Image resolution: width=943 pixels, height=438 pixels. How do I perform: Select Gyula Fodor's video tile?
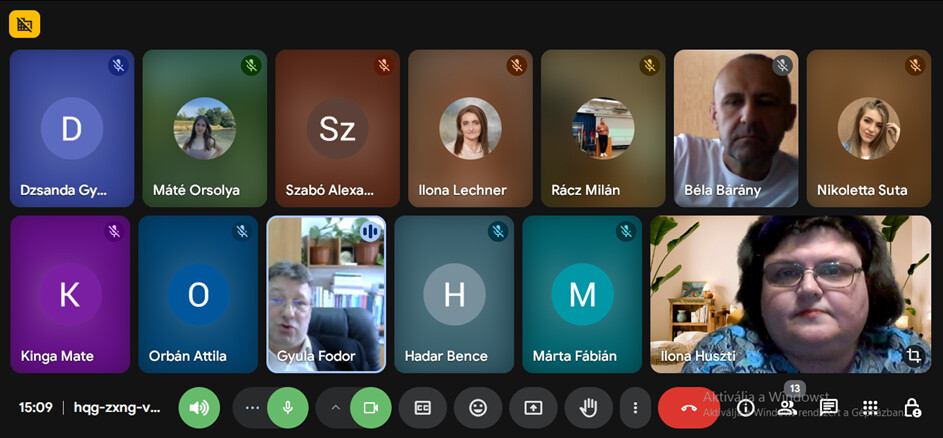point(326,294)
